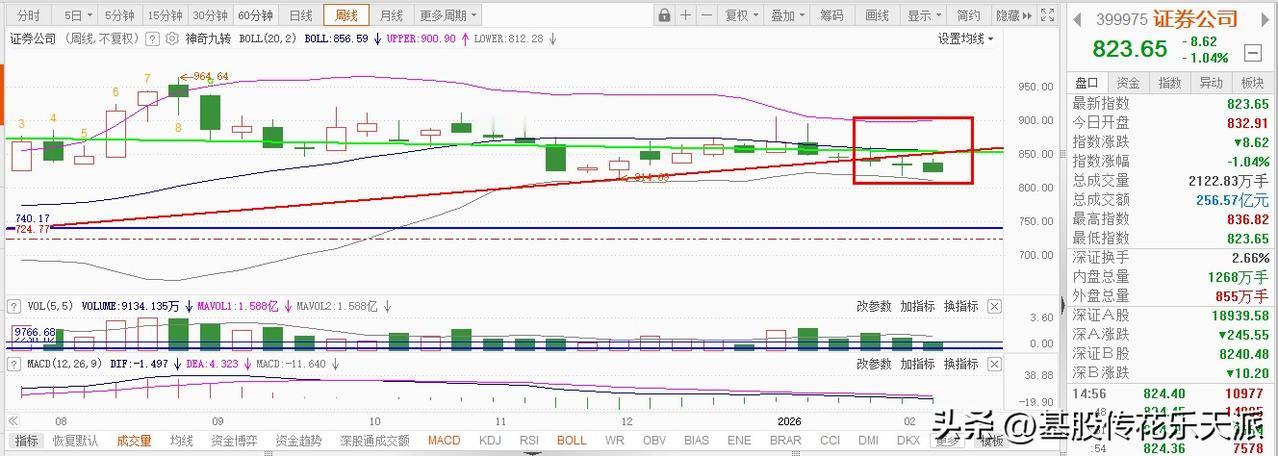Open 指数 tab in right panel
Viewport: 1278px width, 456px height.
[x=1169, y=83]
